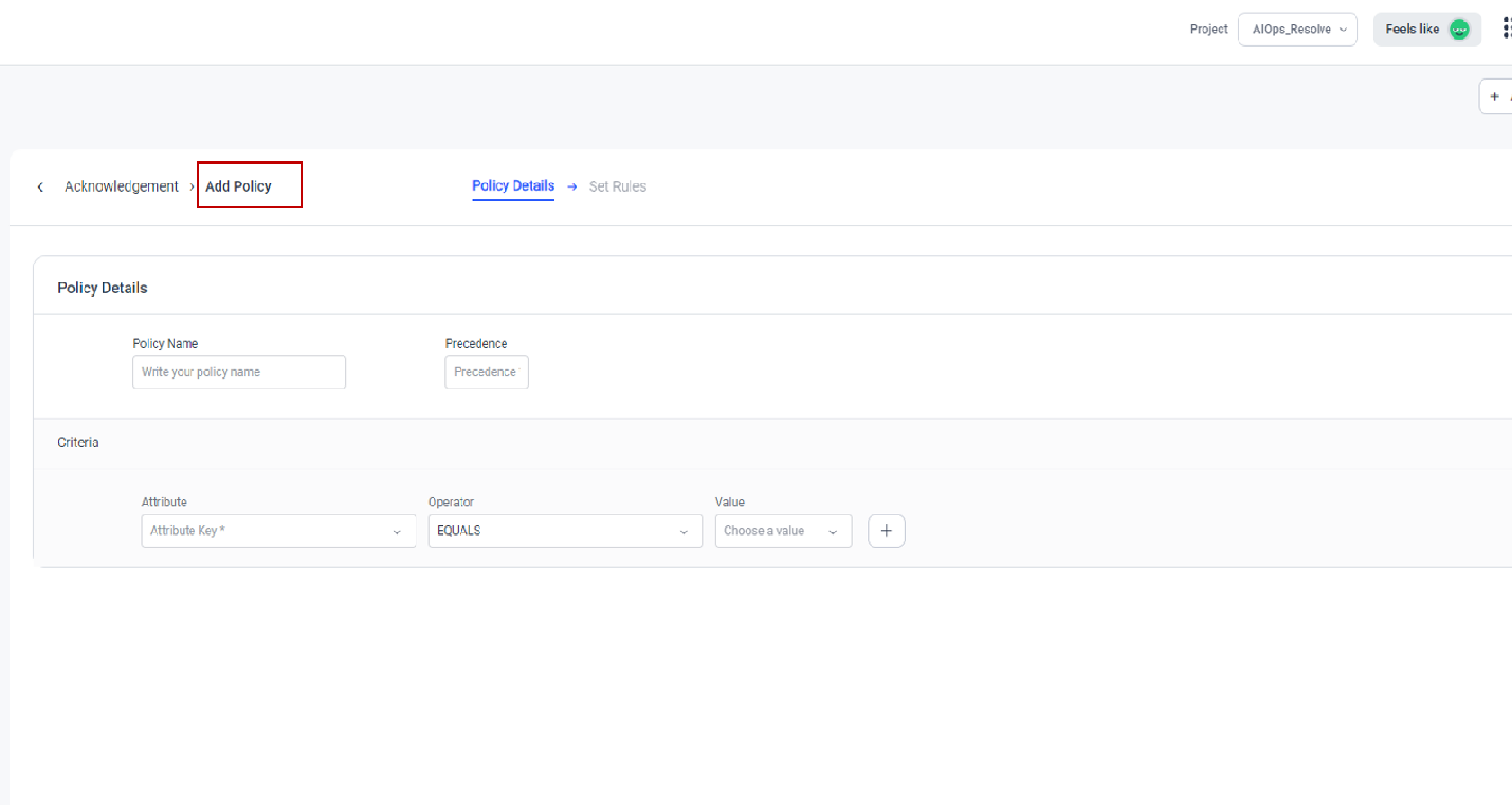Expand the Attribute Key dropdown

278,531
